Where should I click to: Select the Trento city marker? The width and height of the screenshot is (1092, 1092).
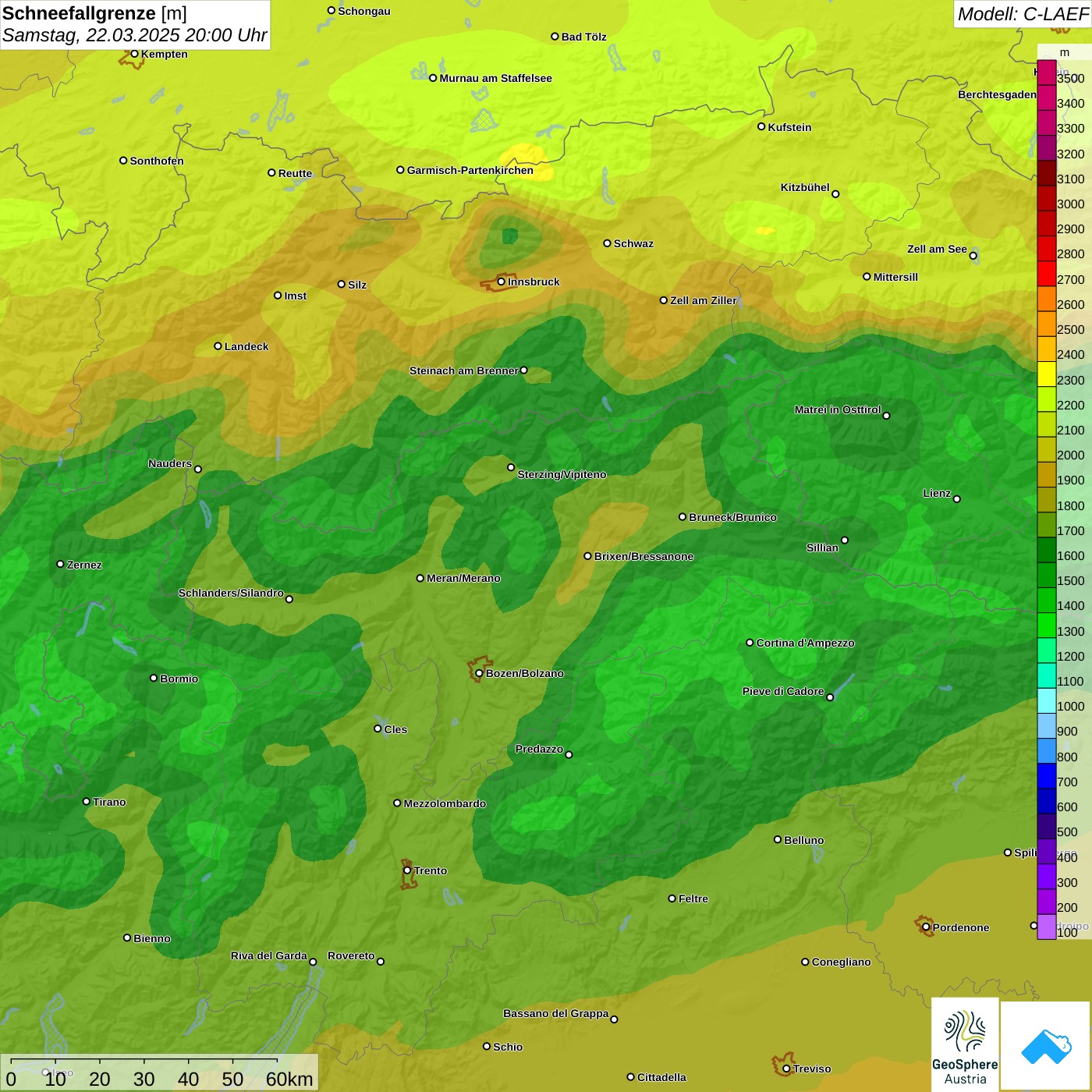point(407,870)
